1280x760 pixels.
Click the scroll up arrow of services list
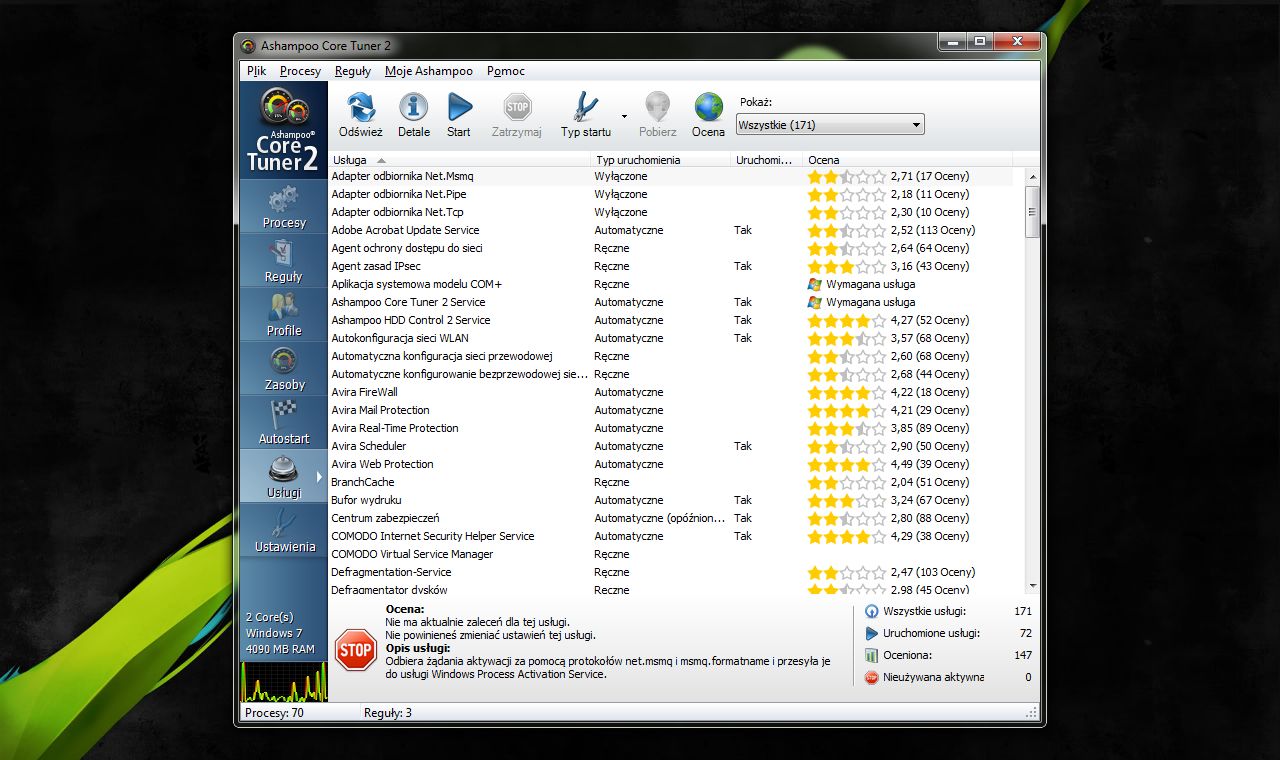click(x=1033, y=177)
